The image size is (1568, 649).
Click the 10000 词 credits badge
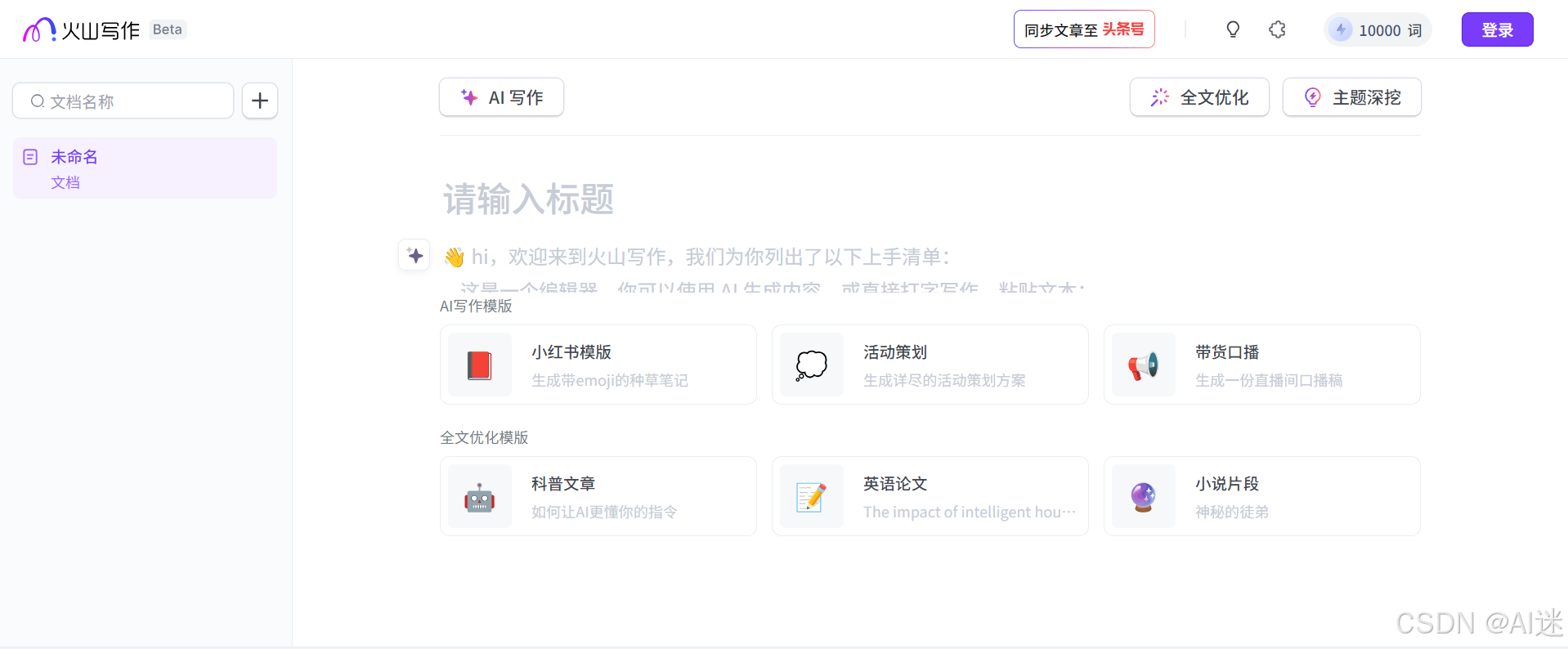(1378, 30)
